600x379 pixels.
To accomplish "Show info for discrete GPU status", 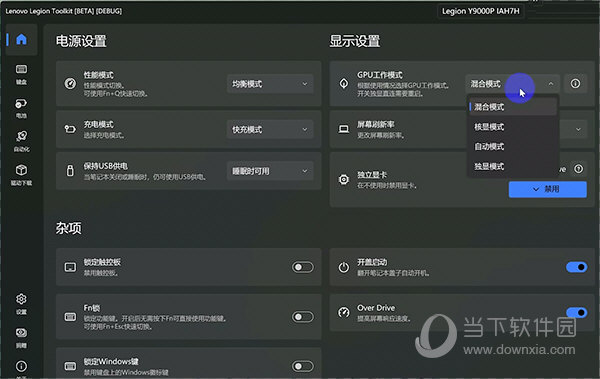I will click(x=578, y=168).
